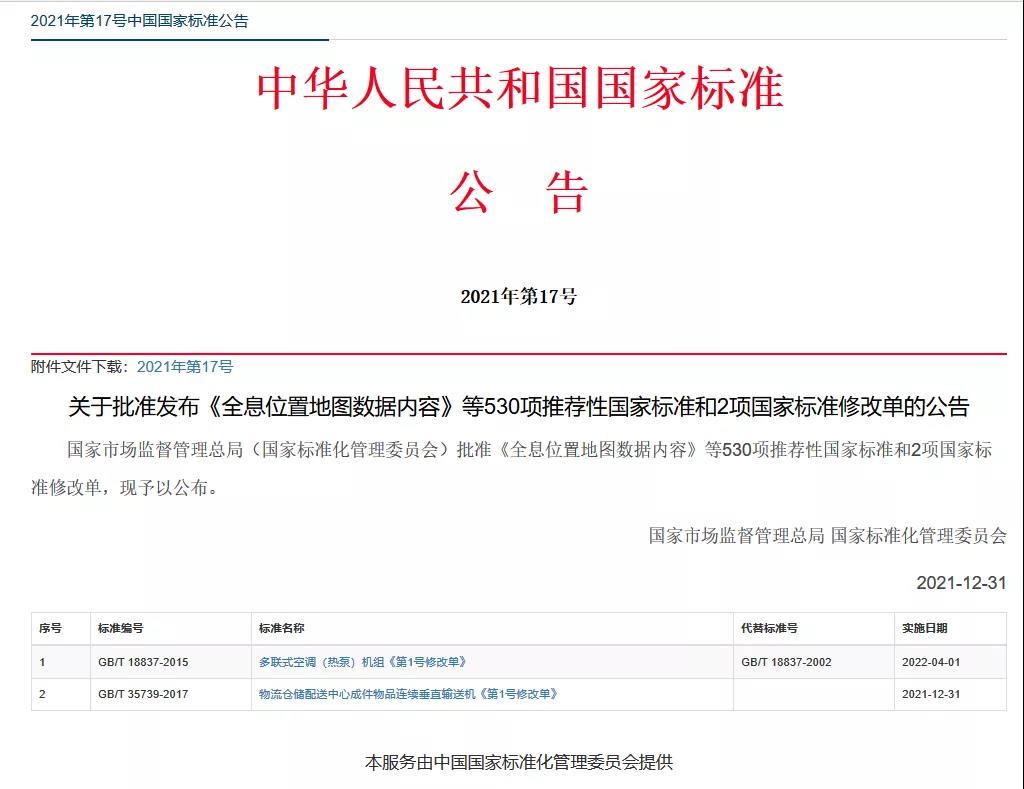
Task: Click the 标准名称 column header
Action: [281, 628]
